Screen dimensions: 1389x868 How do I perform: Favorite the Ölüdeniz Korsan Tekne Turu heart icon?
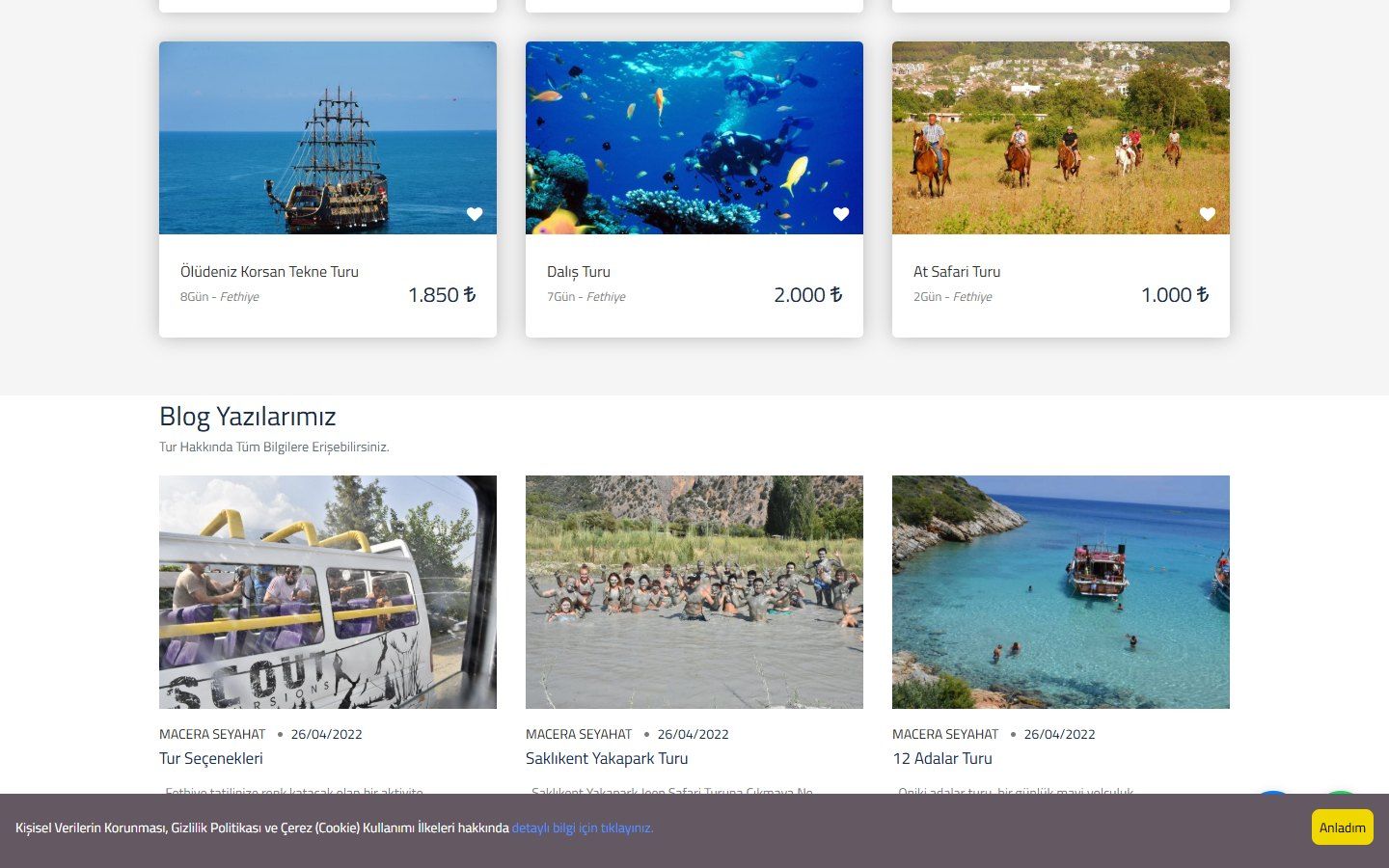[475, 214]
